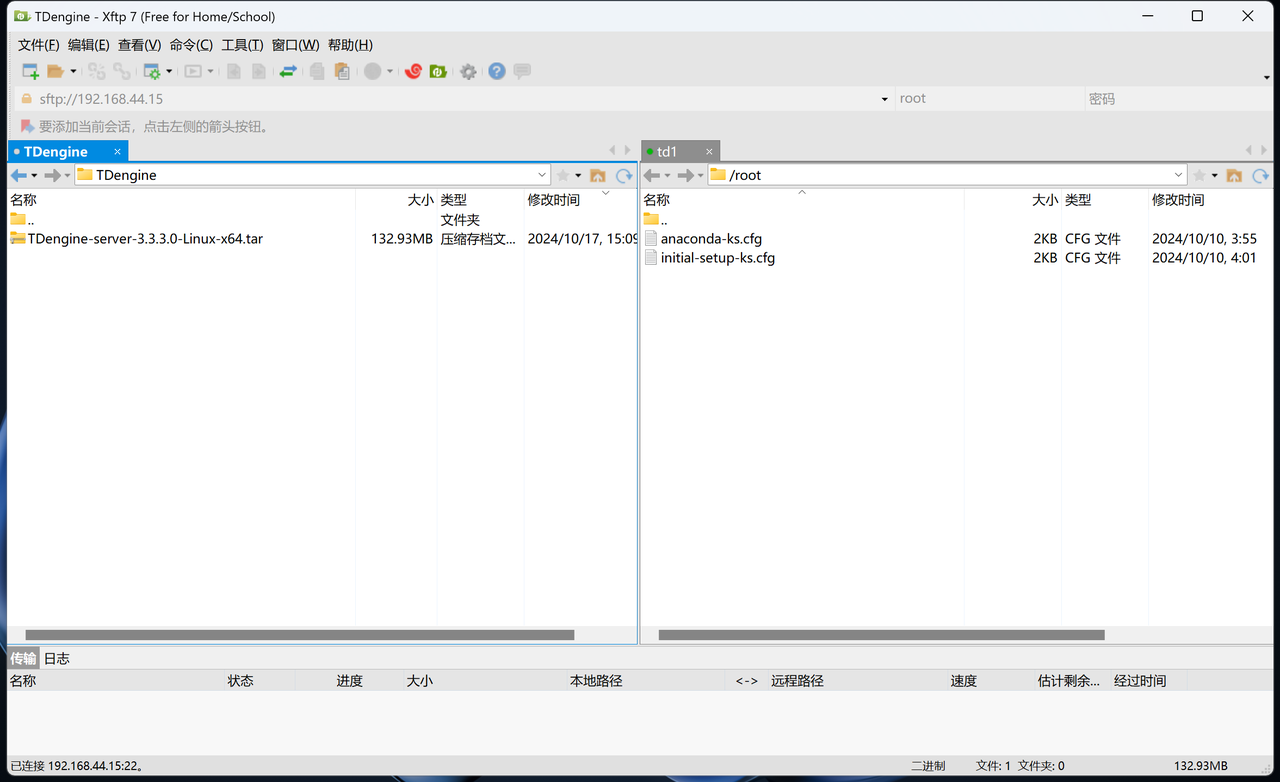Click the bookmark arrow icon on session bar
Screen dimensions: 1280x782
tap(27, 127)
